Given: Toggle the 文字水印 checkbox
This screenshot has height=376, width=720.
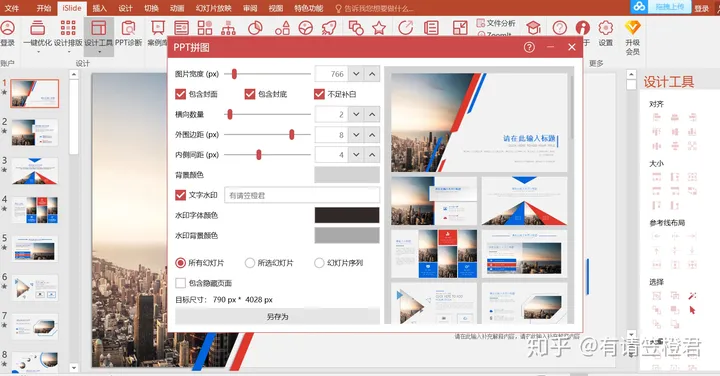Looking at the screenshot, I should pyautogui.click(x=180, y=195).
